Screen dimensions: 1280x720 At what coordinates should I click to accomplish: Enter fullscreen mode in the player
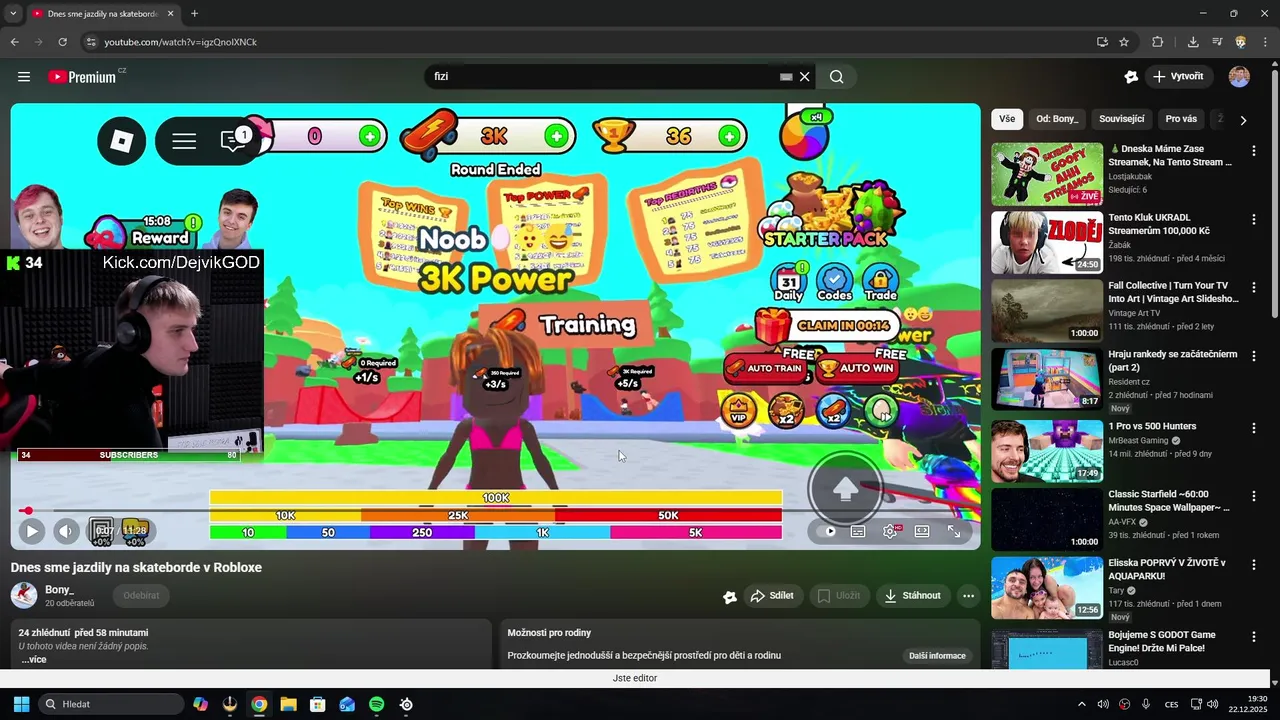[x=954, y=532]
